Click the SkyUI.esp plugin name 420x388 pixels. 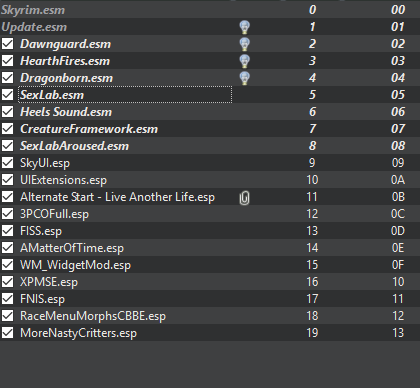[x=45, y=163]
